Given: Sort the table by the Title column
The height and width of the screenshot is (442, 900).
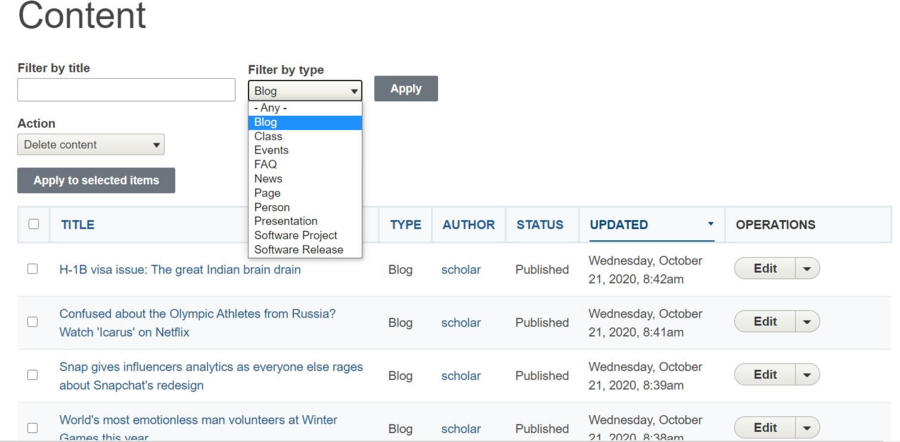Looking at the screenshot, I should [78, 225].
